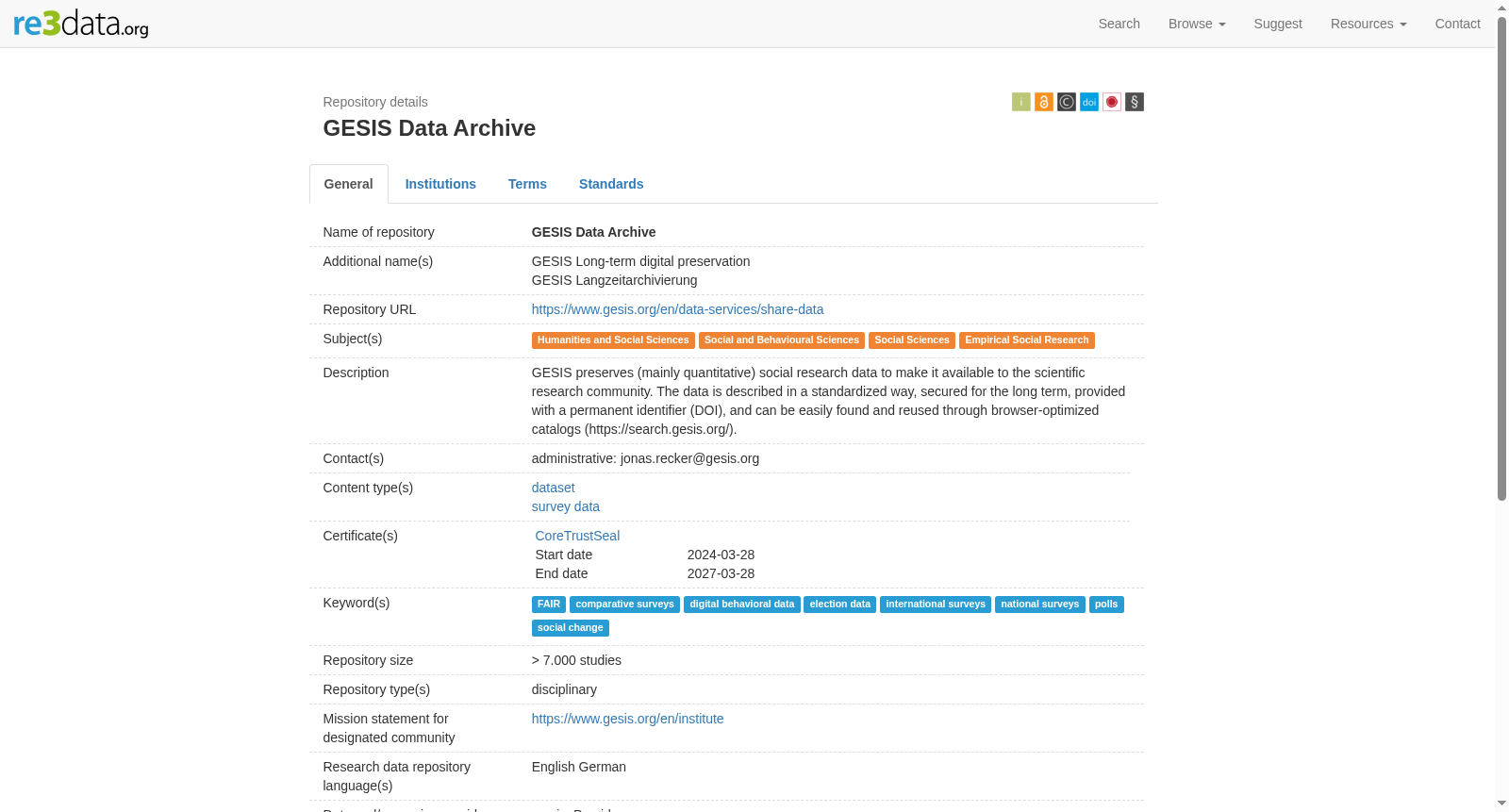Click the "Repository details" label

pyautogui.click(x=375, y=102)
